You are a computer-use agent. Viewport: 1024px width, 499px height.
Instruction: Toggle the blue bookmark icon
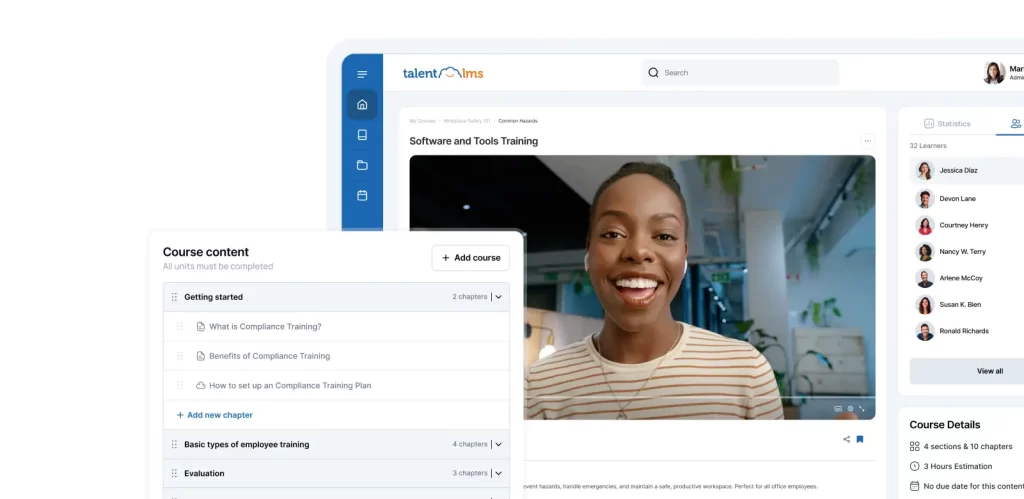pyautogui.click(x=860, y=440)
